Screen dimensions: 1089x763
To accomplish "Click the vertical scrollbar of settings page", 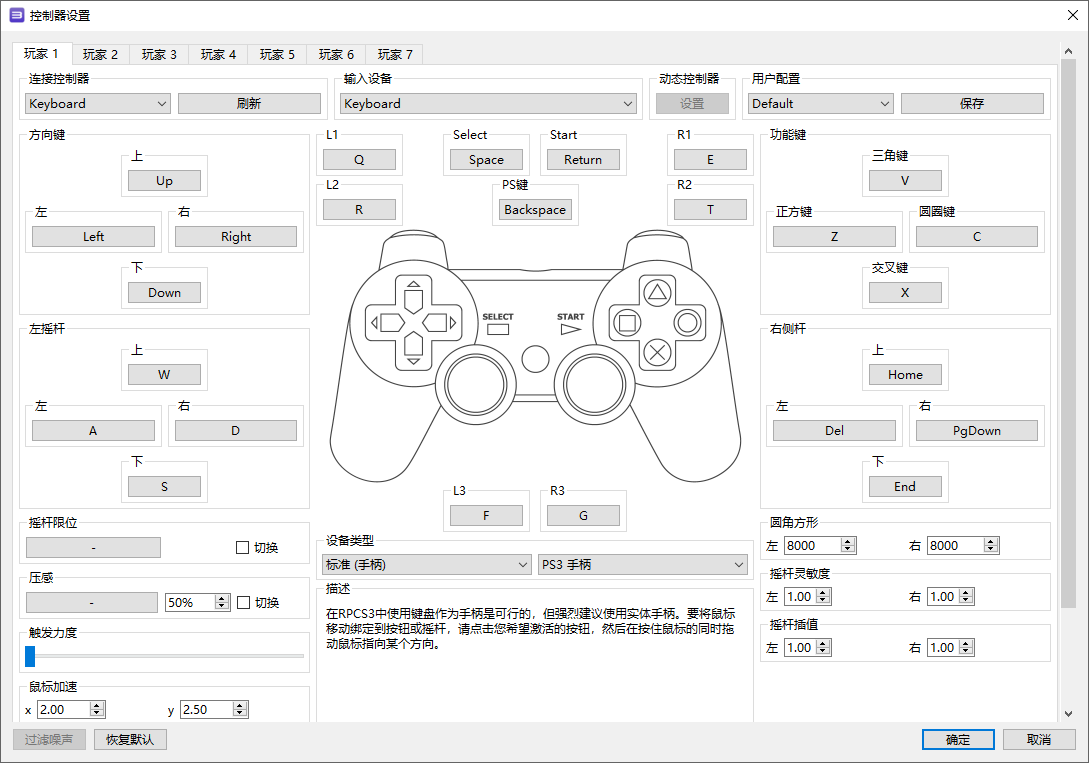I will point(1068,333).
